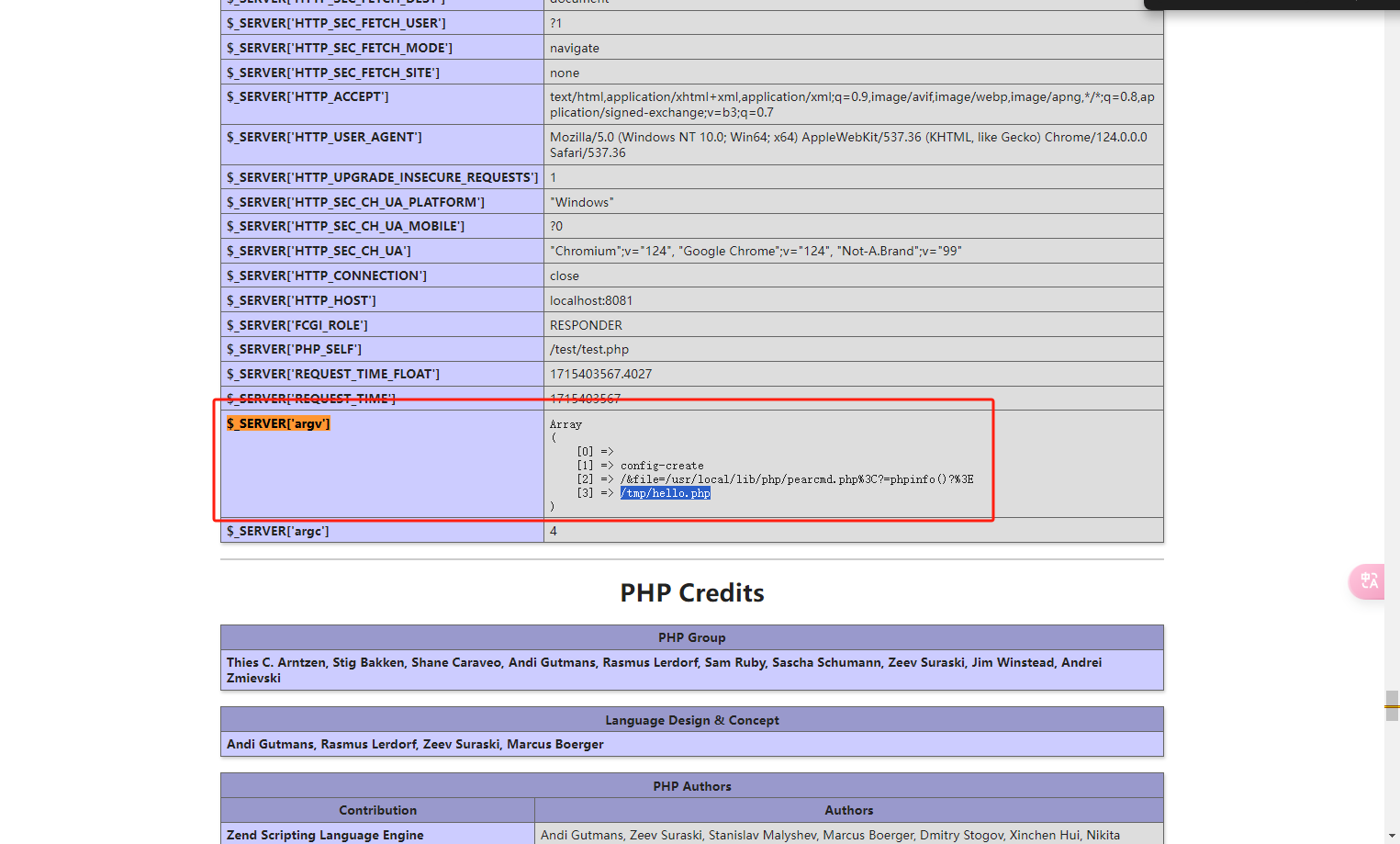Screen dimensions: 1400x844
Task: Click the PHP Credits heading
Action: click(692, 592)
